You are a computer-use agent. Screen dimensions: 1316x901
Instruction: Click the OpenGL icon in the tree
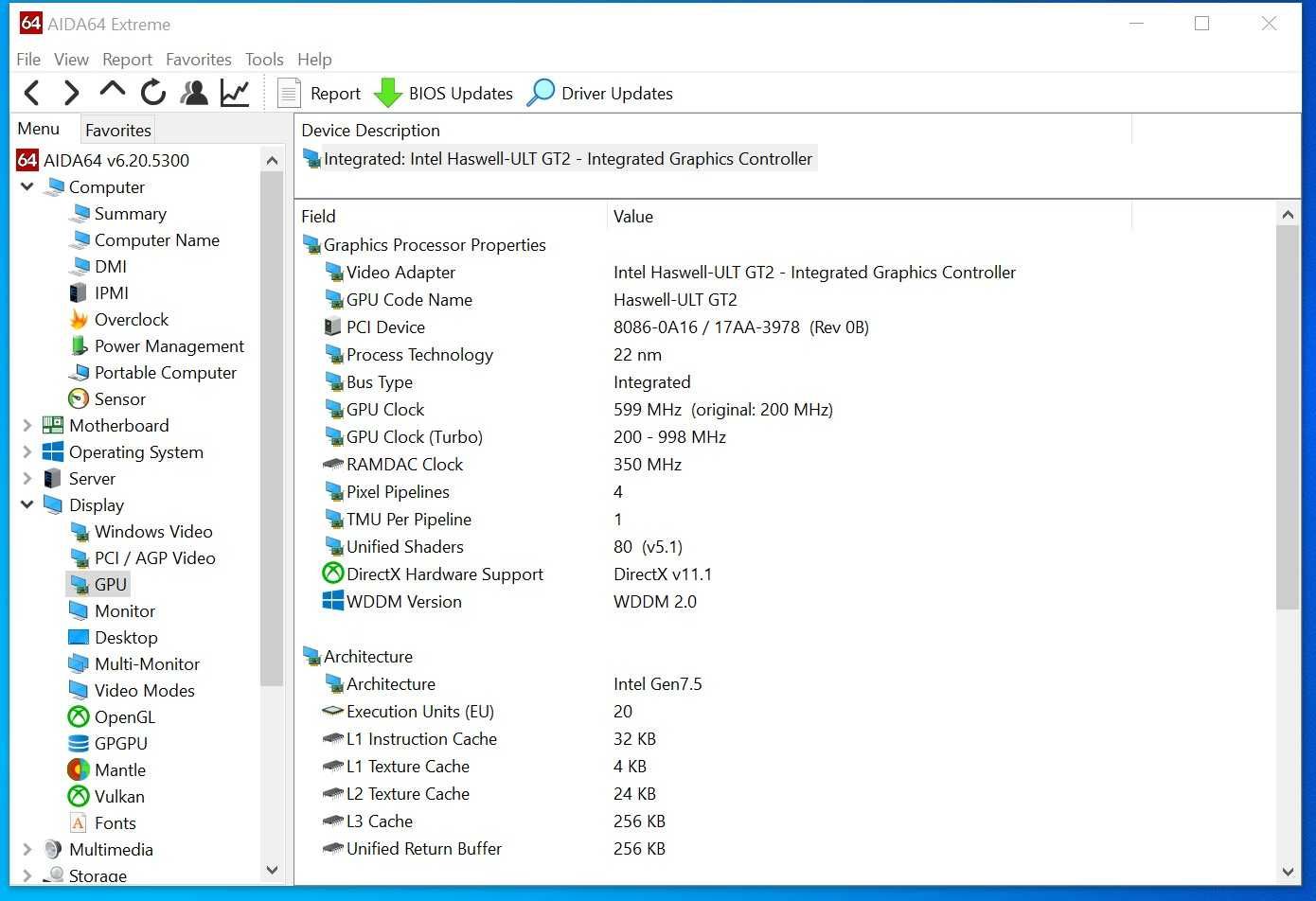coord(79,717)
